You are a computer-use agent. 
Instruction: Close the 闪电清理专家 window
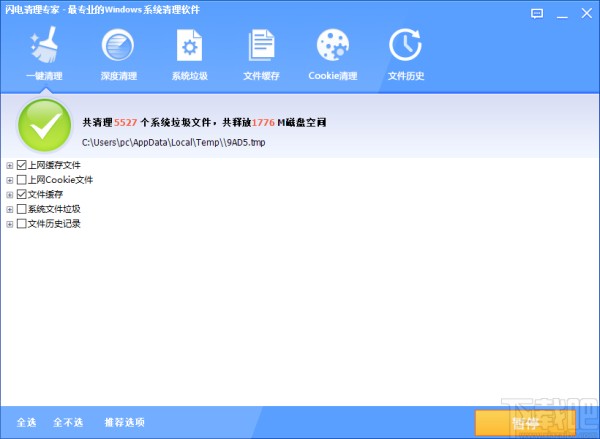(x=586, y=14)
